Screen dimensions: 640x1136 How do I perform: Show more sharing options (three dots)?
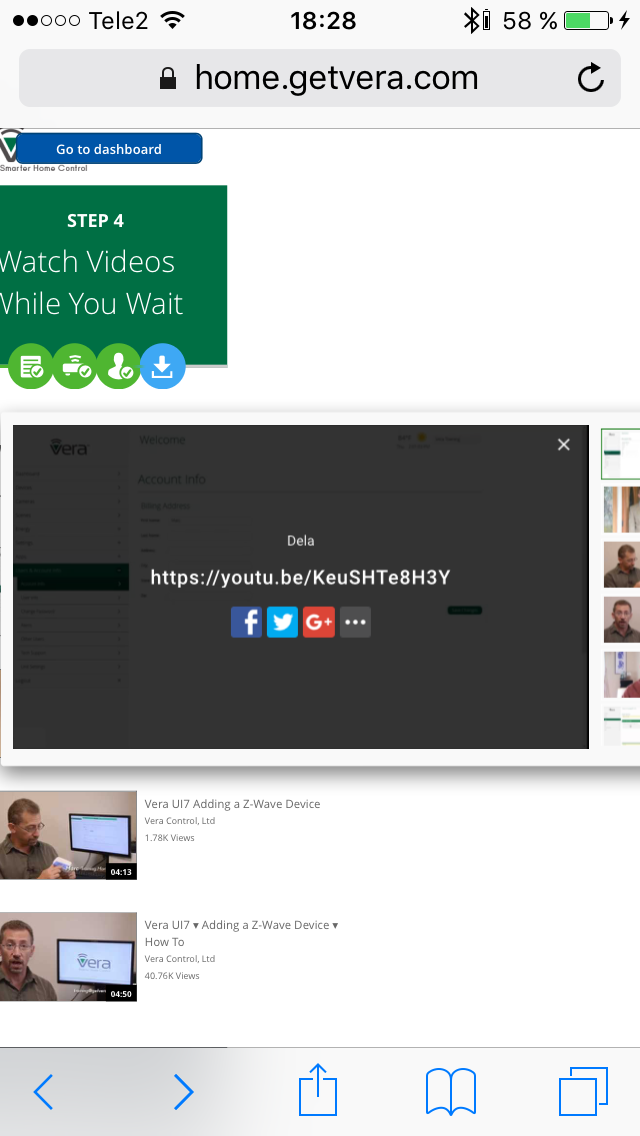(x=355, y=622)
